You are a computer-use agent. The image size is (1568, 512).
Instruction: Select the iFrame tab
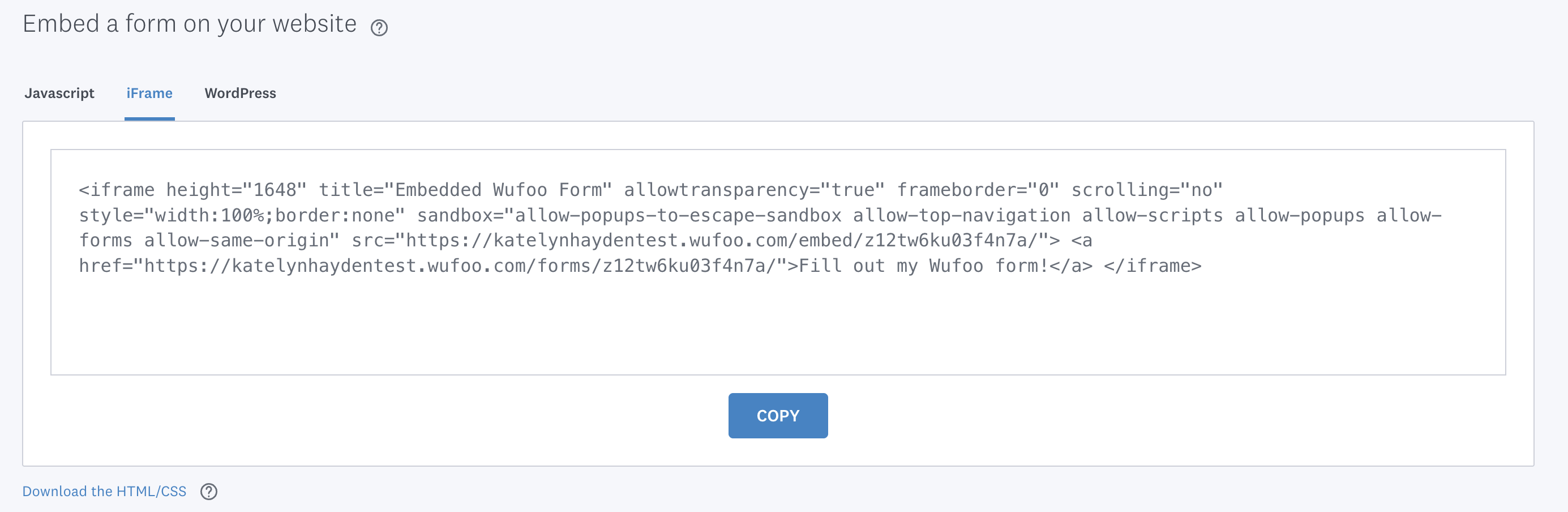pyautogui.click(x=149, y=93)
